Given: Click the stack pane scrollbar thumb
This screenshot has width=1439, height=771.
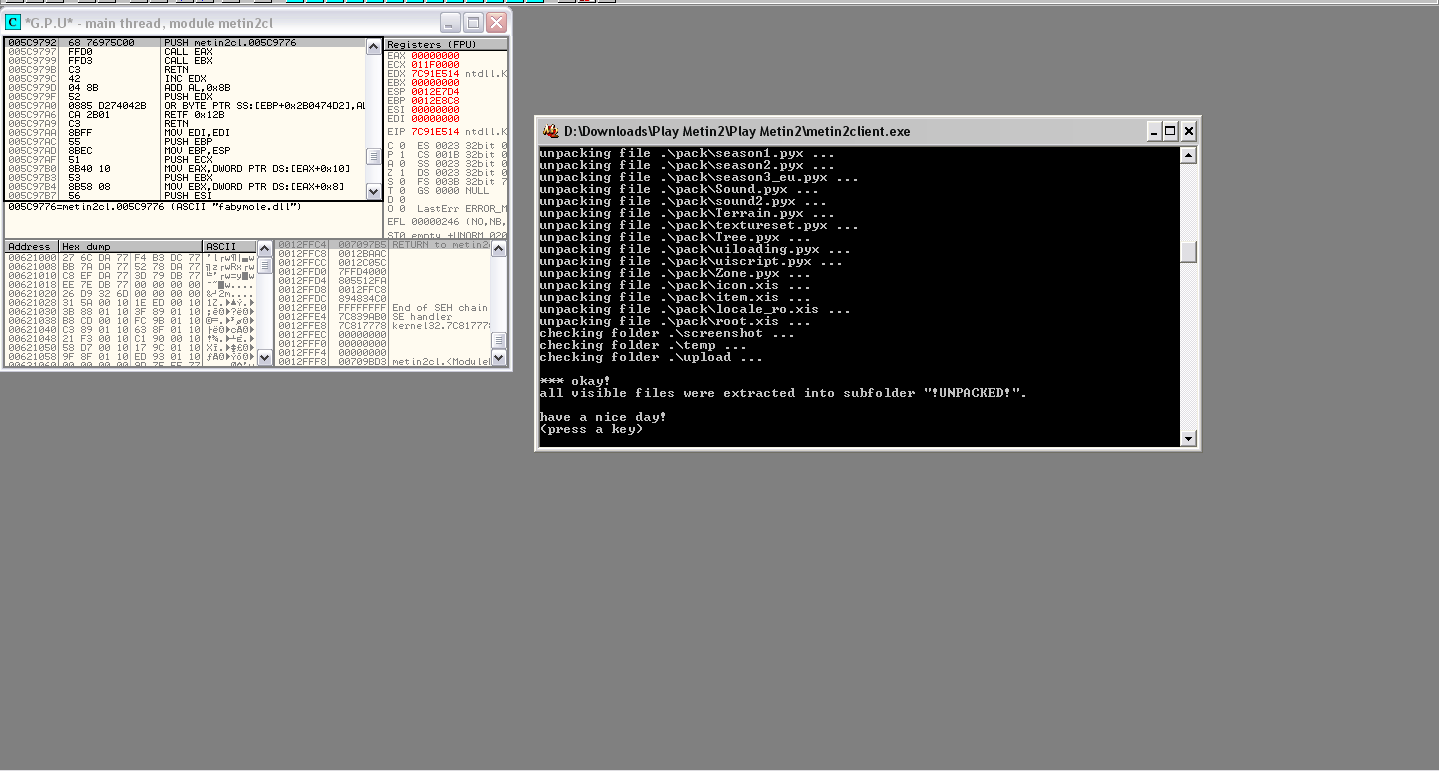Looking at the screenshot, I should coord(498,342).
